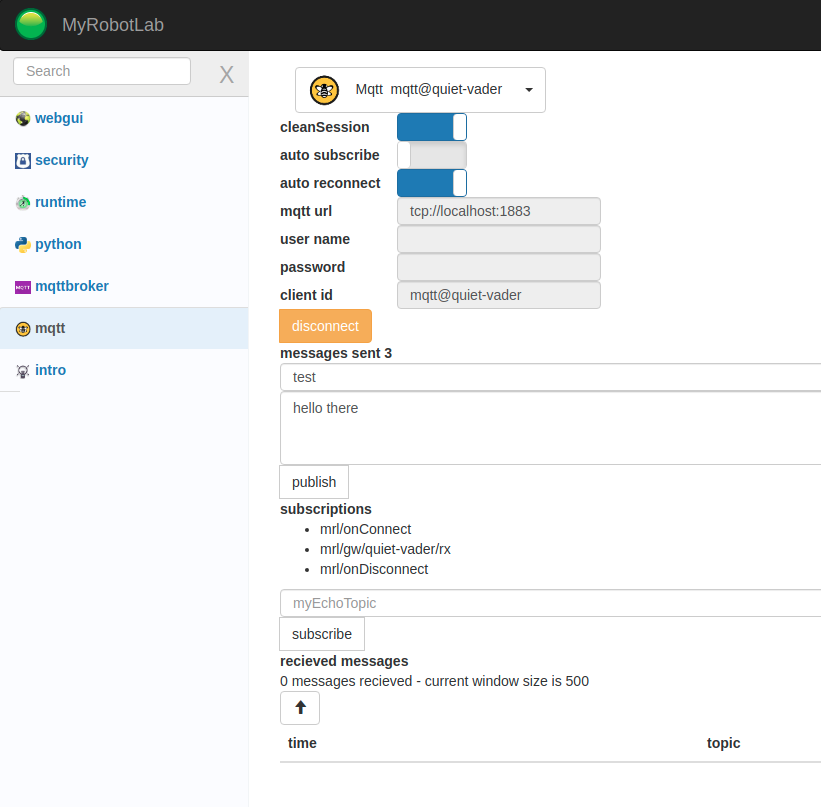Click the green MyRobotLab status orb icon
Image resolution: width=821 pixels, height=807 pixels.
[31, 24]
